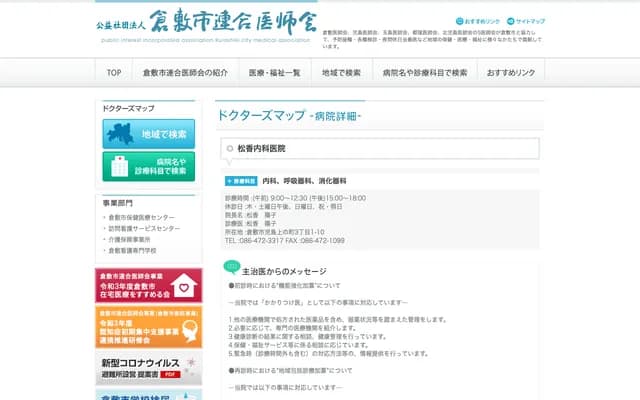The width and height of the screenshot is (640, 400).
Task: Click the green speech bubble message icon
Action: coord(232,267)
